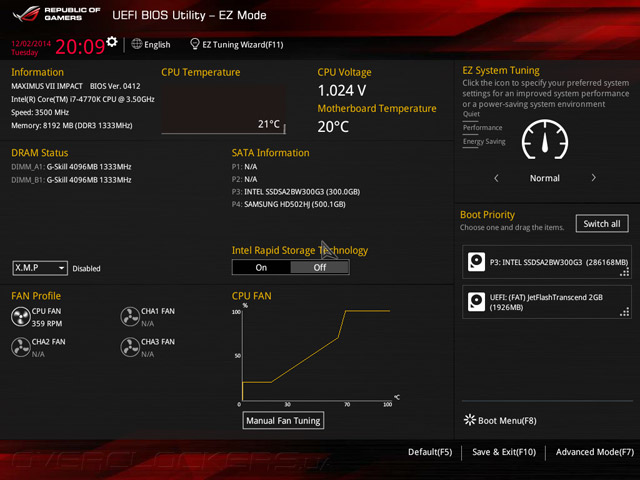This screenshot has width=640, height=480.
Task: Click the Normal tuning mode label
Action: coord(545,178)
